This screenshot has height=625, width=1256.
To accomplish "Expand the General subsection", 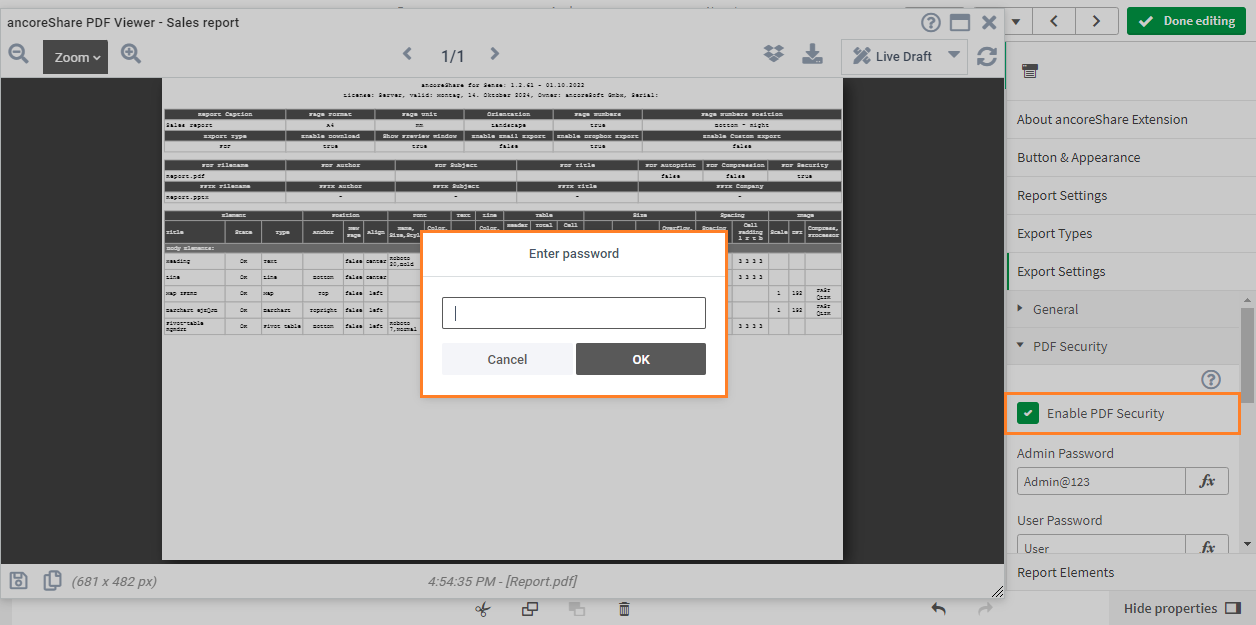I will (x=1123, y=309).
